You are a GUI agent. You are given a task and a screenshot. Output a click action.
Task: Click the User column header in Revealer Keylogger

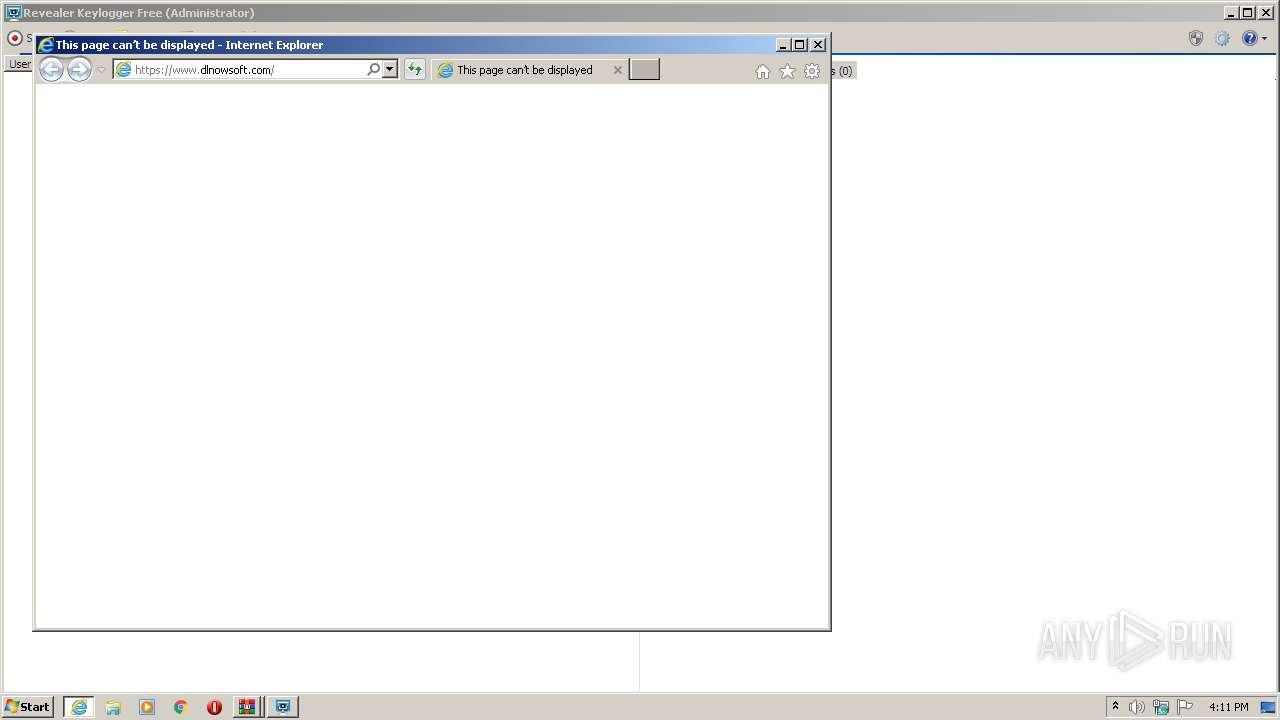(19, 64)
